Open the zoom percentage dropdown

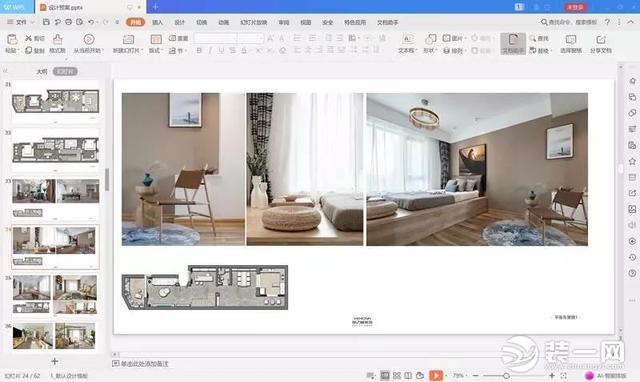pyautogui.click(x=460, y=375)
